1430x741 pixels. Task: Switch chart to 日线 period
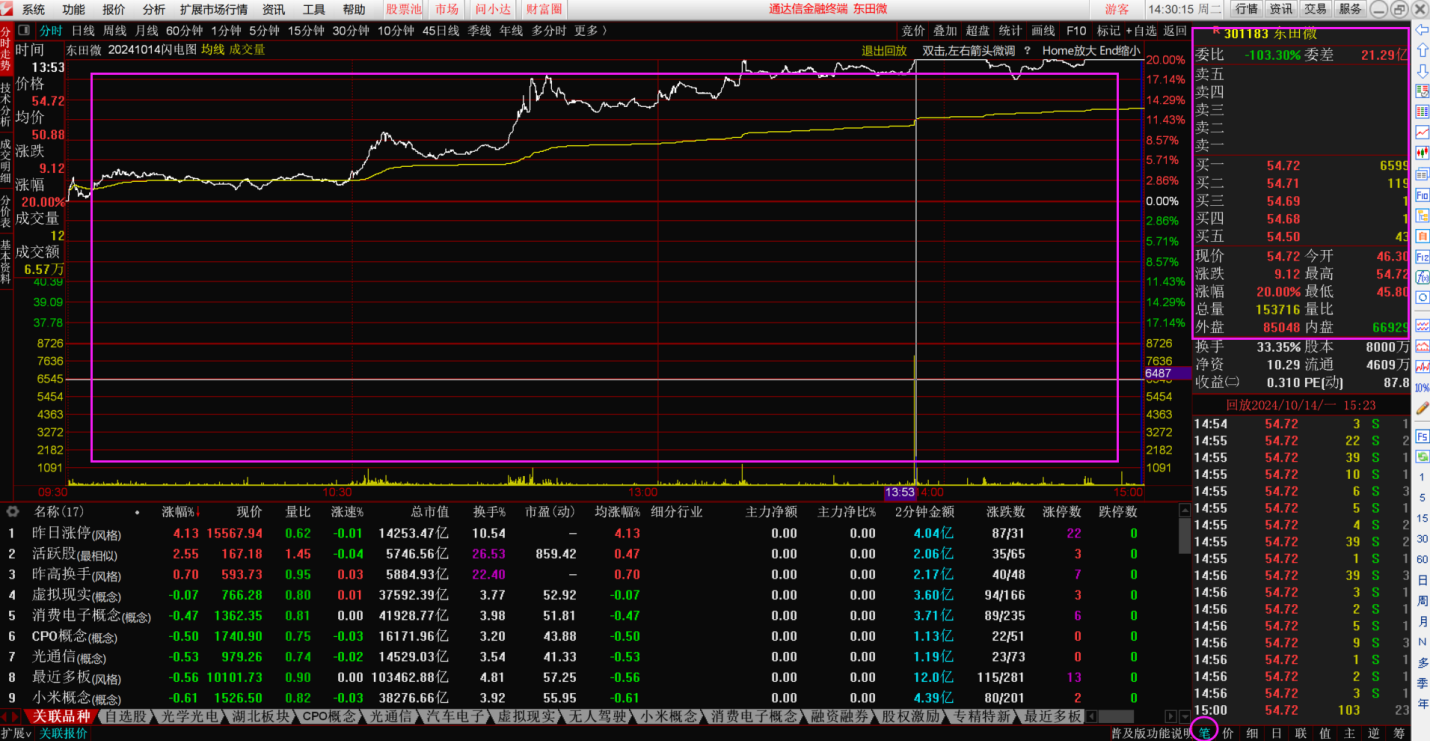(x=83, y=31)
